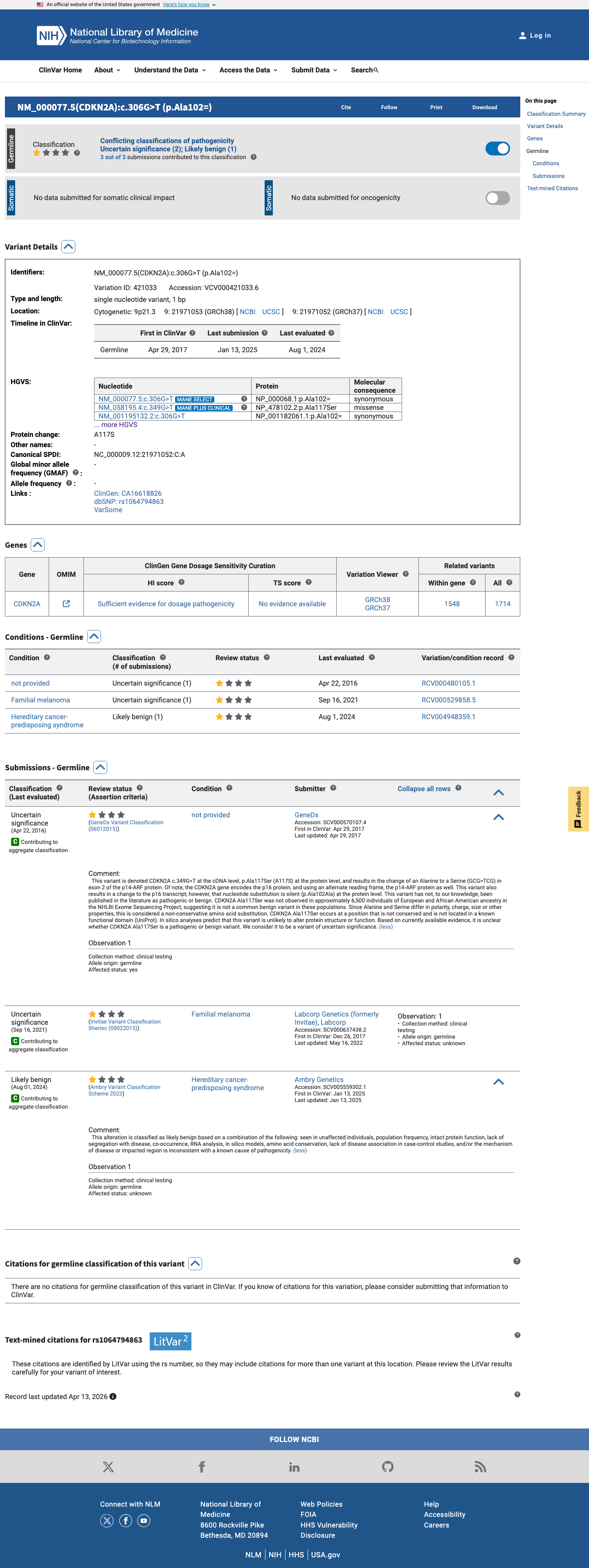Click the help icon next to Classification stars
This screenshot has height=1568, width=589.
tap(76, 153)
